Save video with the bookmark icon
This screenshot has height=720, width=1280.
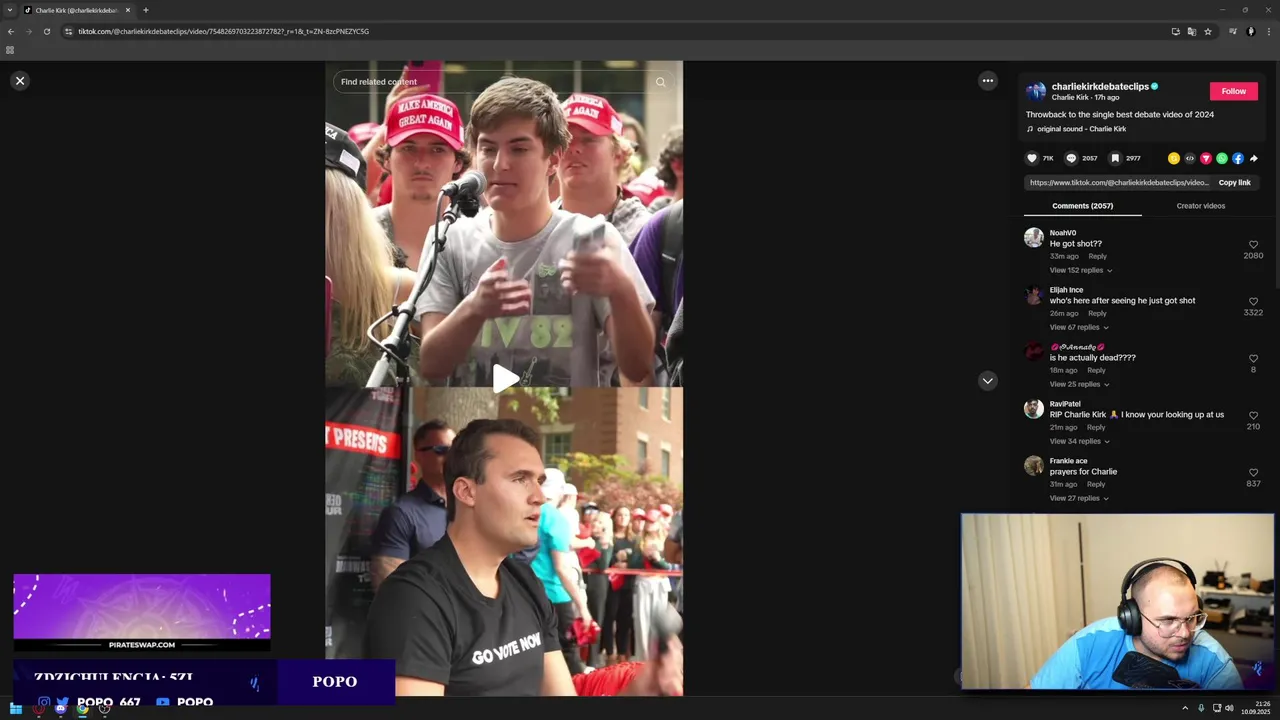click(1115, 158)
